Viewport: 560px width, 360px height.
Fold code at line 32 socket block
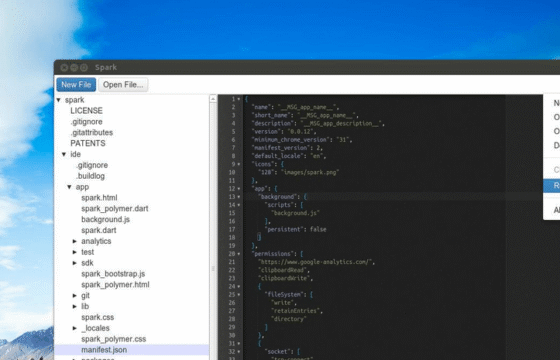(239, 352)
